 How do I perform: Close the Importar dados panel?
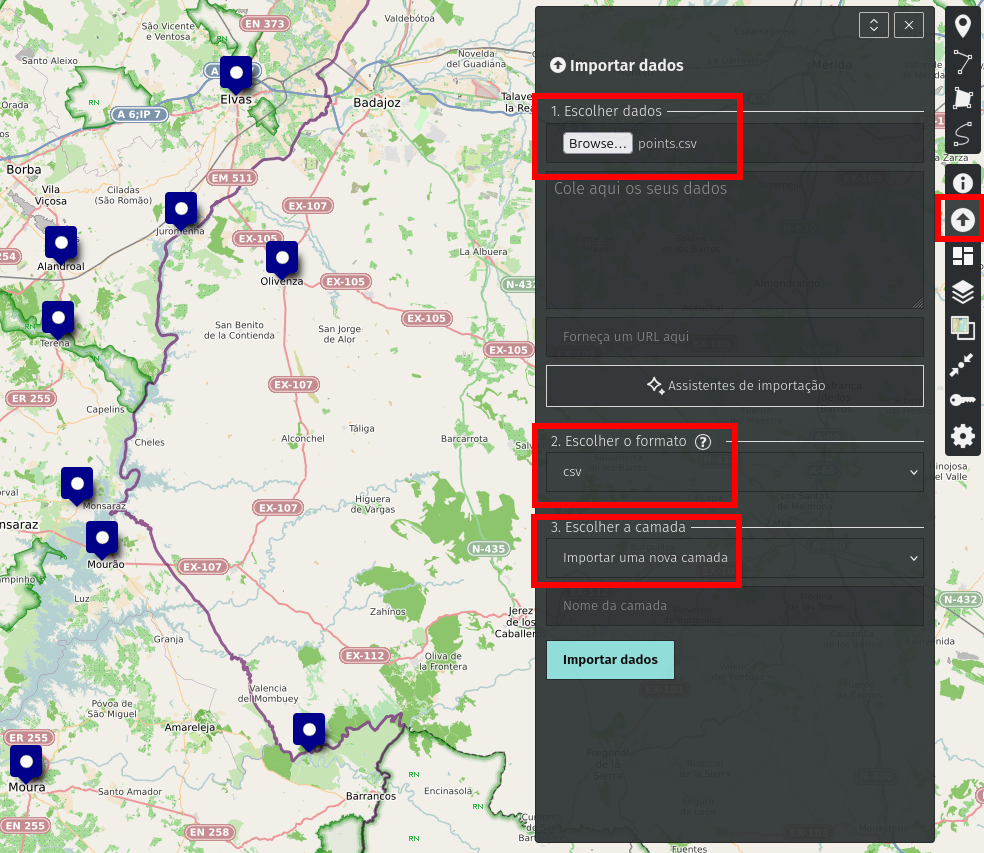tap(909, 25)
